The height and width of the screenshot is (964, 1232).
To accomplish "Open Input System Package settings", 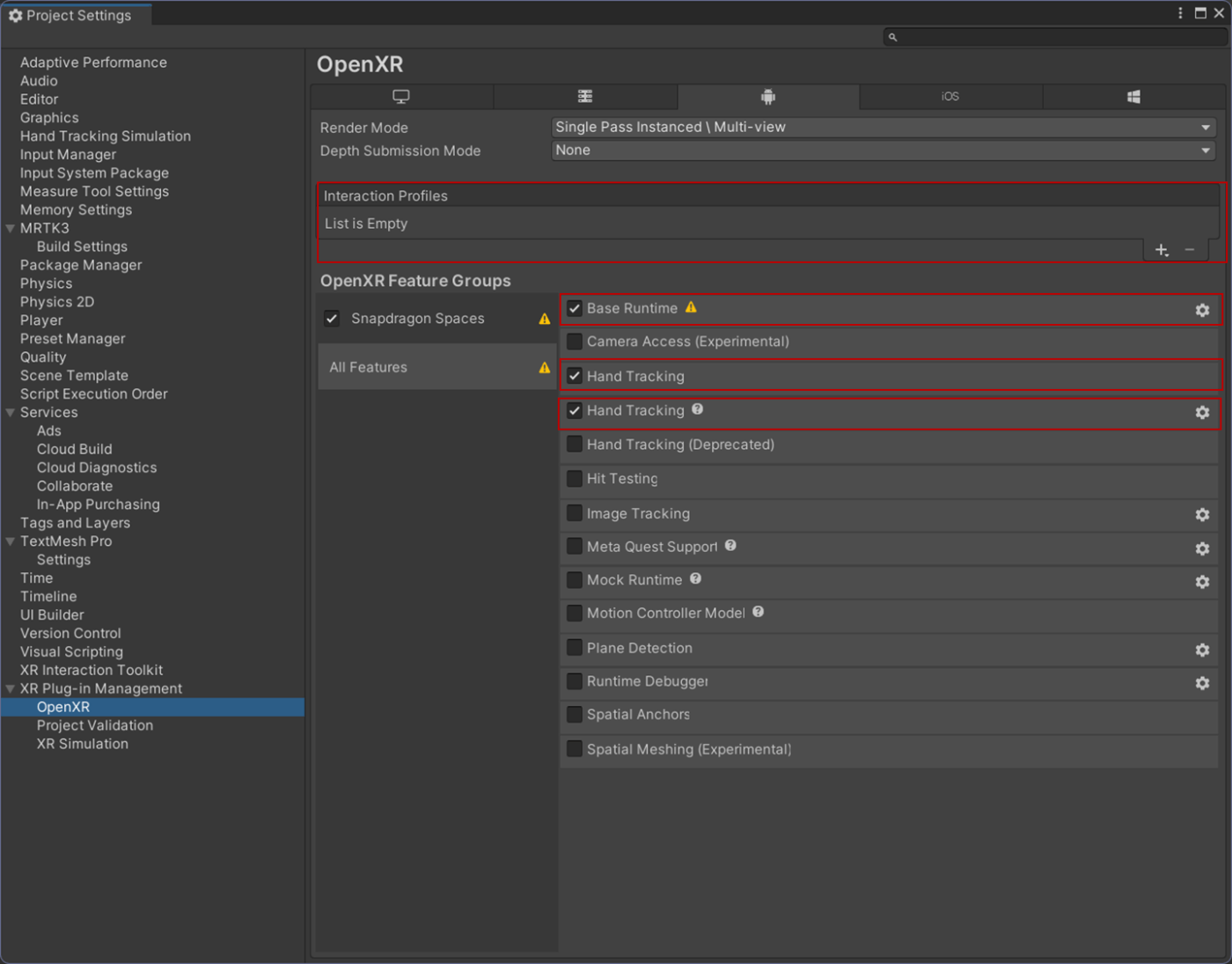I will click(94, 173).
